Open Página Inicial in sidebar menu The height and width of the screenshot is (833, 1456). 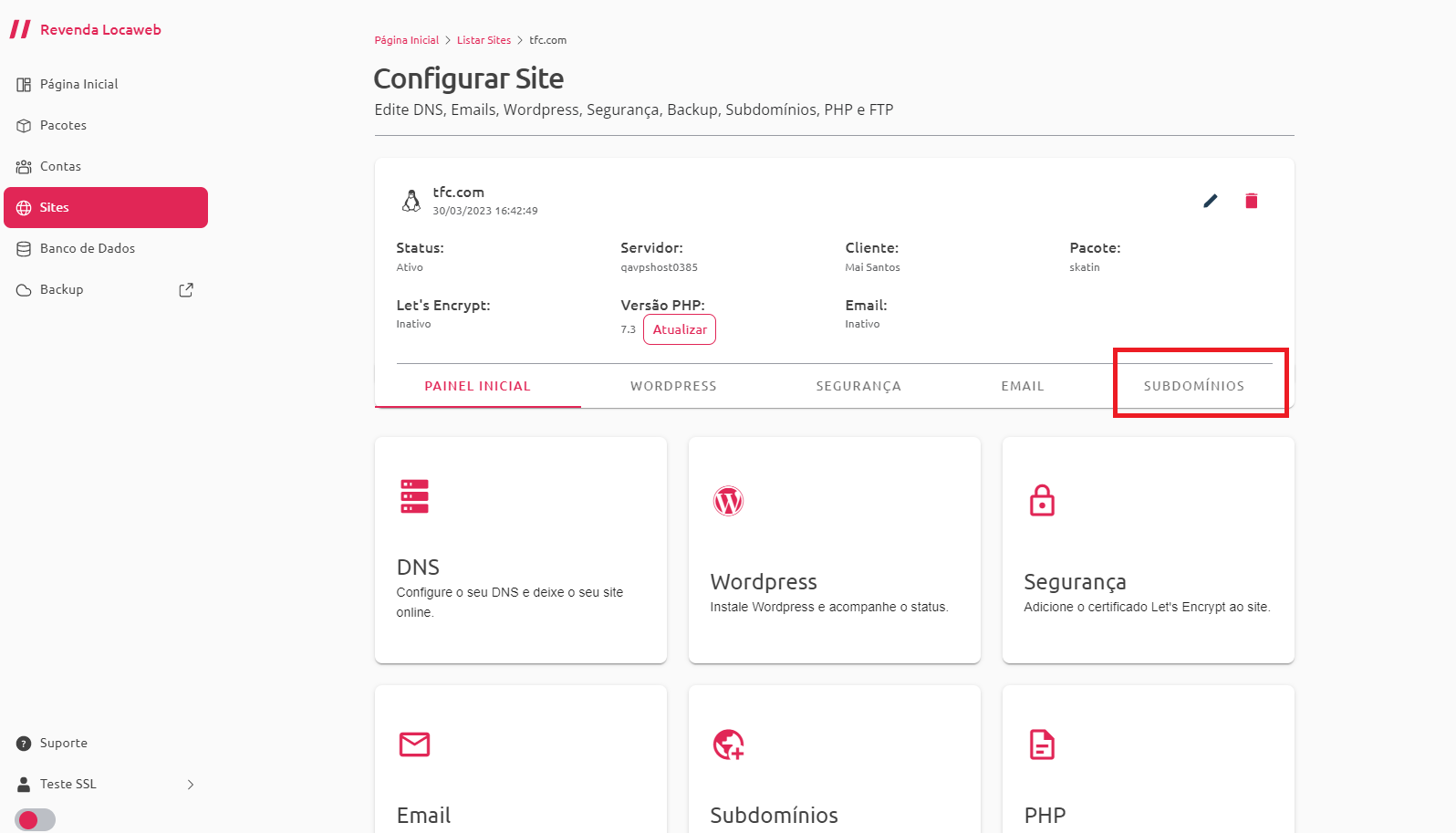coord(106,84)
